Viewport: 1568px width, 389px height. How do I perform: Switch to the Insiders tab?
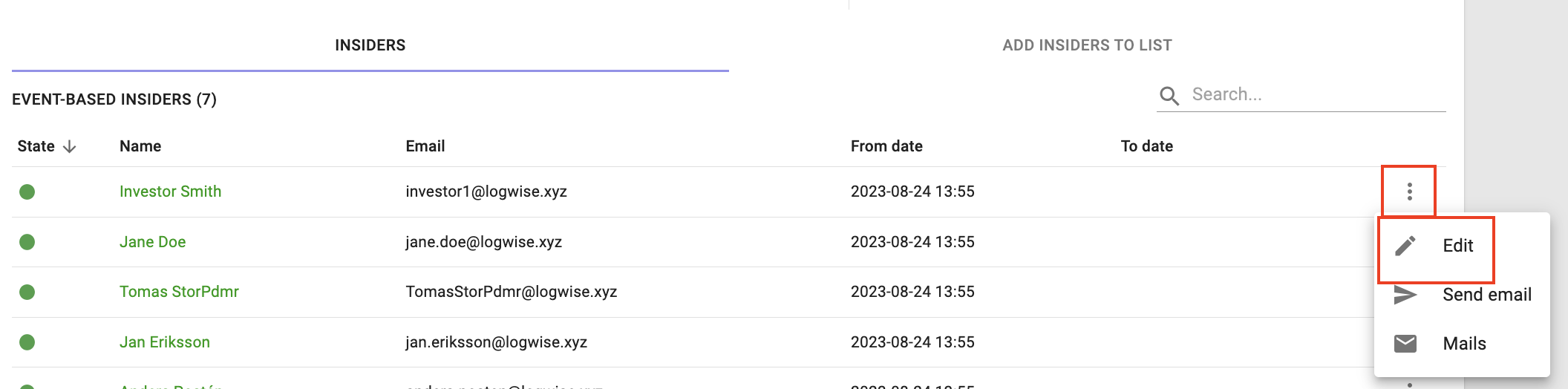pos(370,45)
